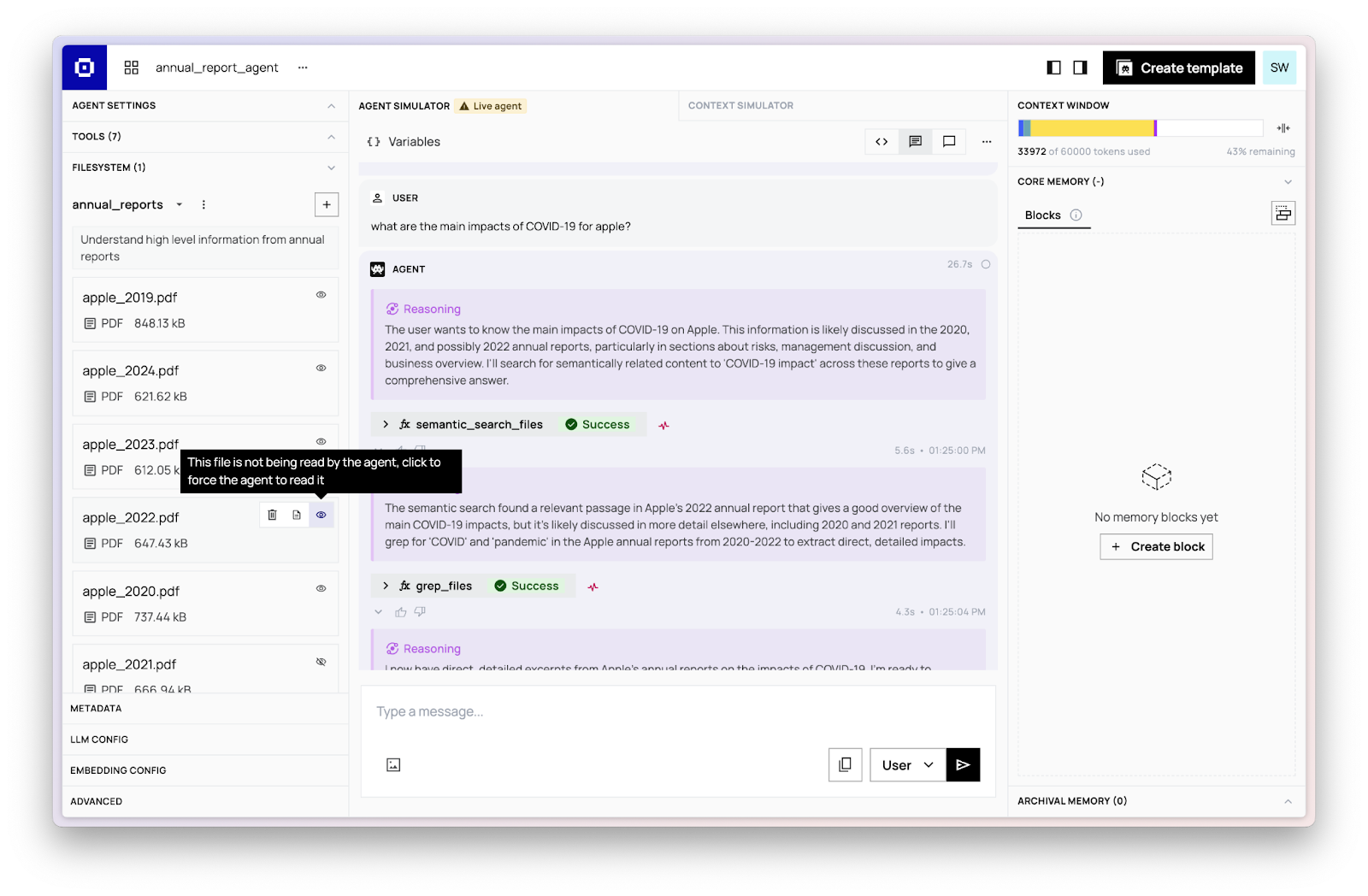Open simulator toolbar more options
The image size is (1368, 896).
[x=987, y=142]
